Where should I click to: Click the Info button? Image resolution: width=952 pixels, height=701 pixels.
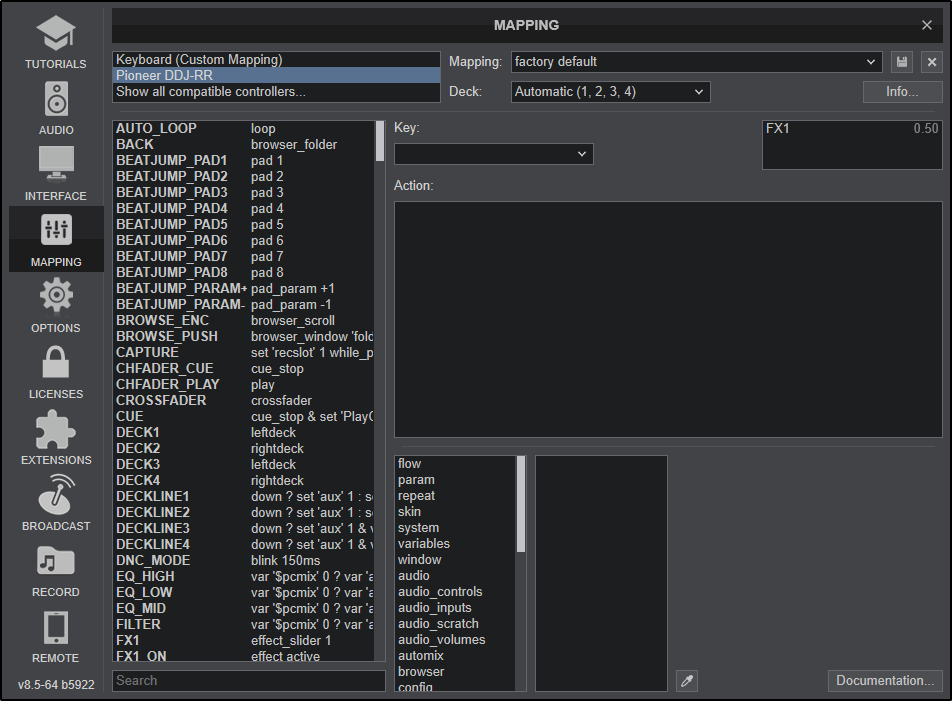click(900, 92)
